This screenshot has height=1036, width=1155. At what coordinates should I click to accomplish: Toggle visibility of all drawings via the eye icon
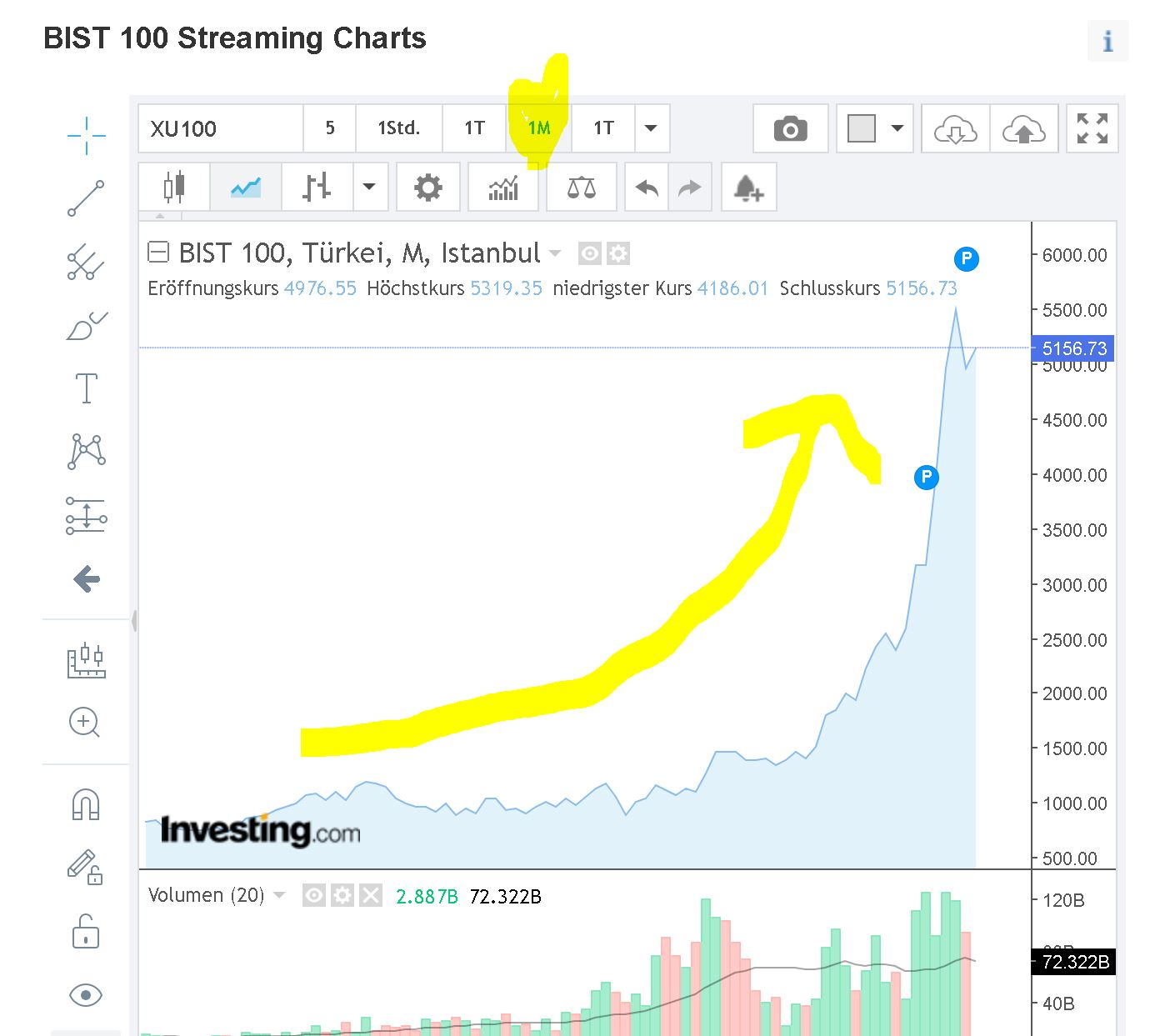click(x=86, y=994)
